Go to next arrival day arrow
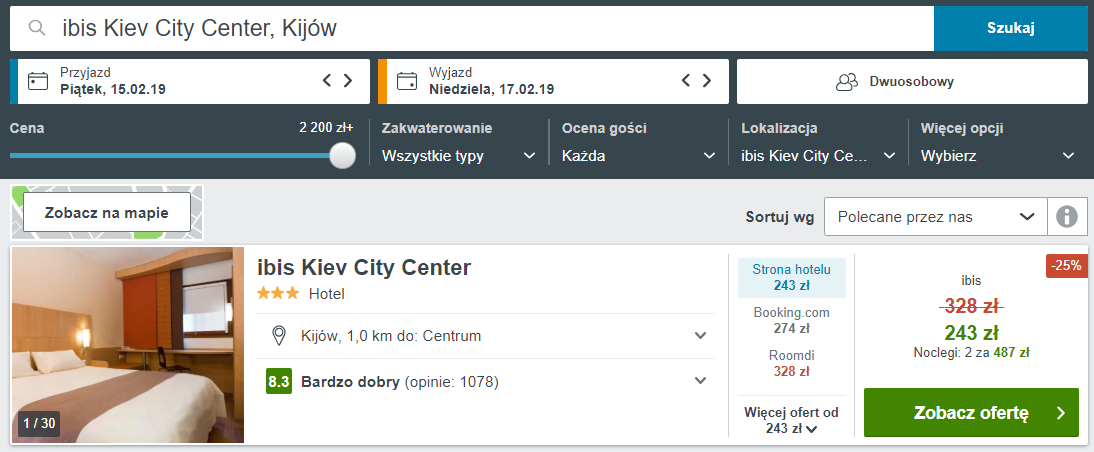1094x452 pixels. [x=347, y=80]
